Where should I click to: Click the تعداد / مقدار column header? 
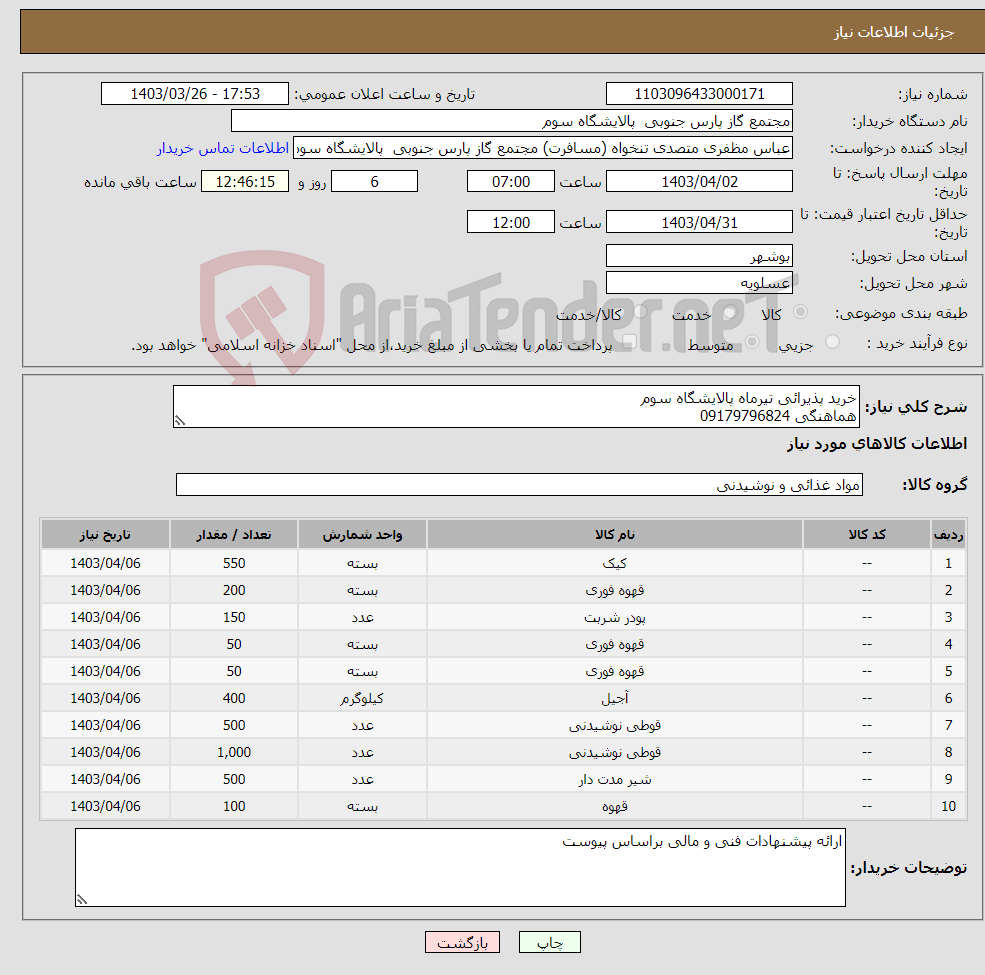point(234,535)
